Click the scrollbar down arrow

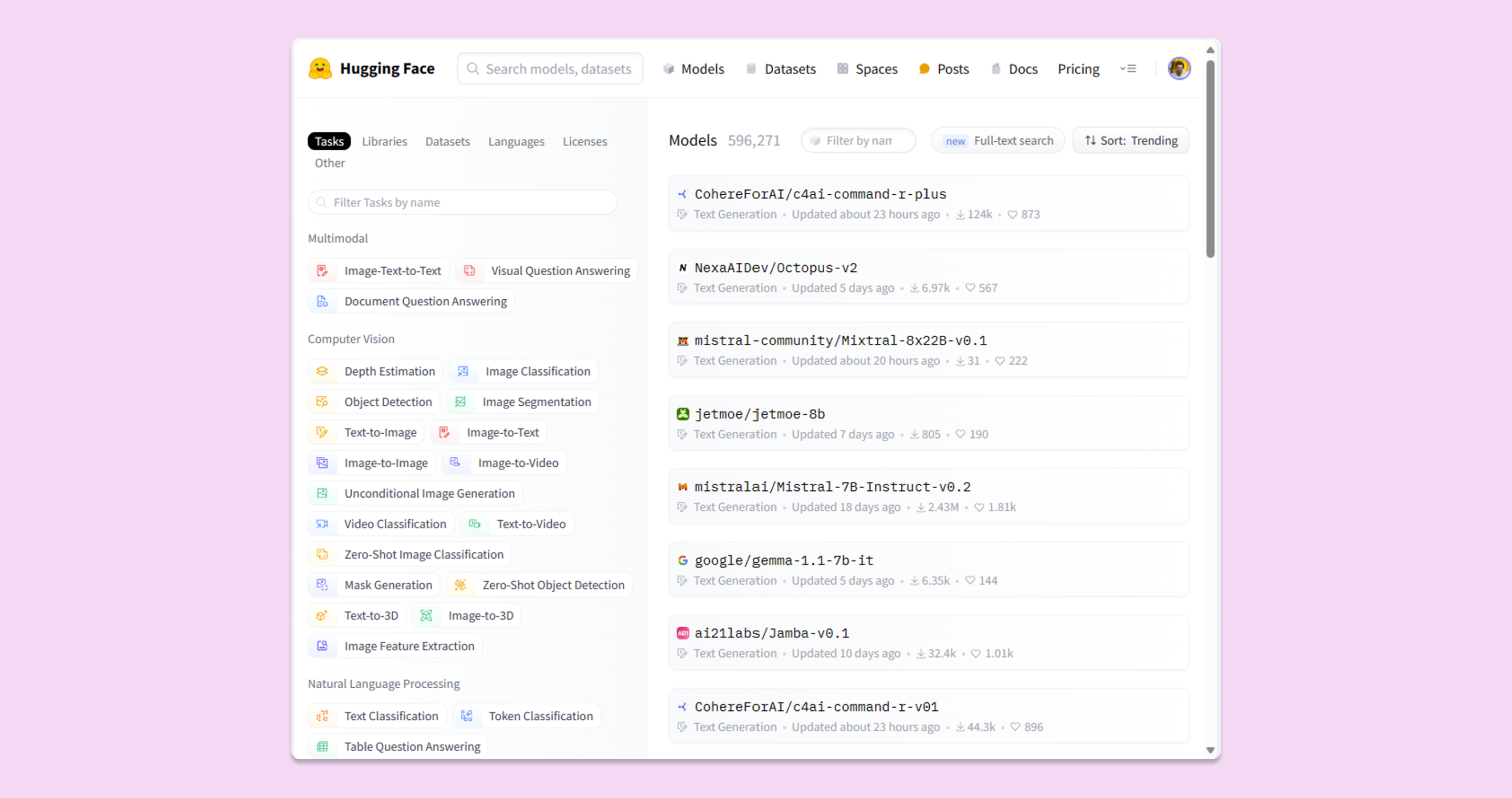click(1210, 750)
